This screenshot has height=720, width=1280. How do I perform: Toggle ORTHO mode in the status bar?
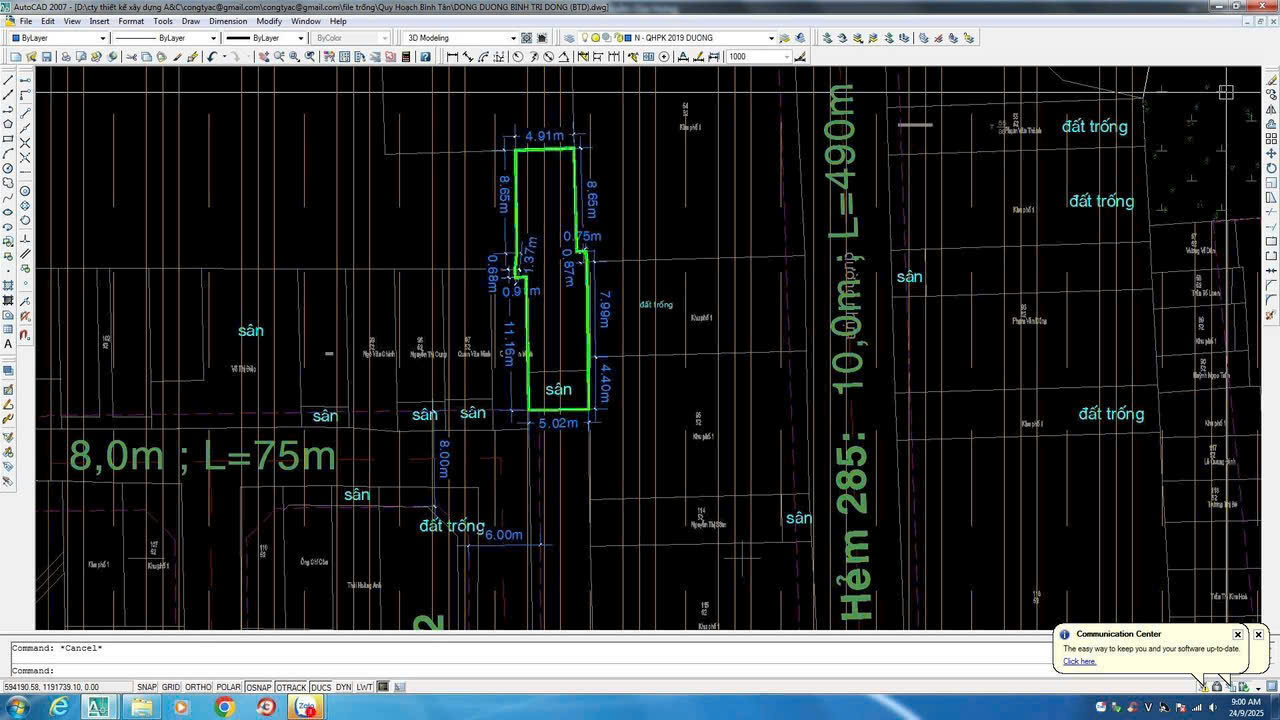(198, 687)
